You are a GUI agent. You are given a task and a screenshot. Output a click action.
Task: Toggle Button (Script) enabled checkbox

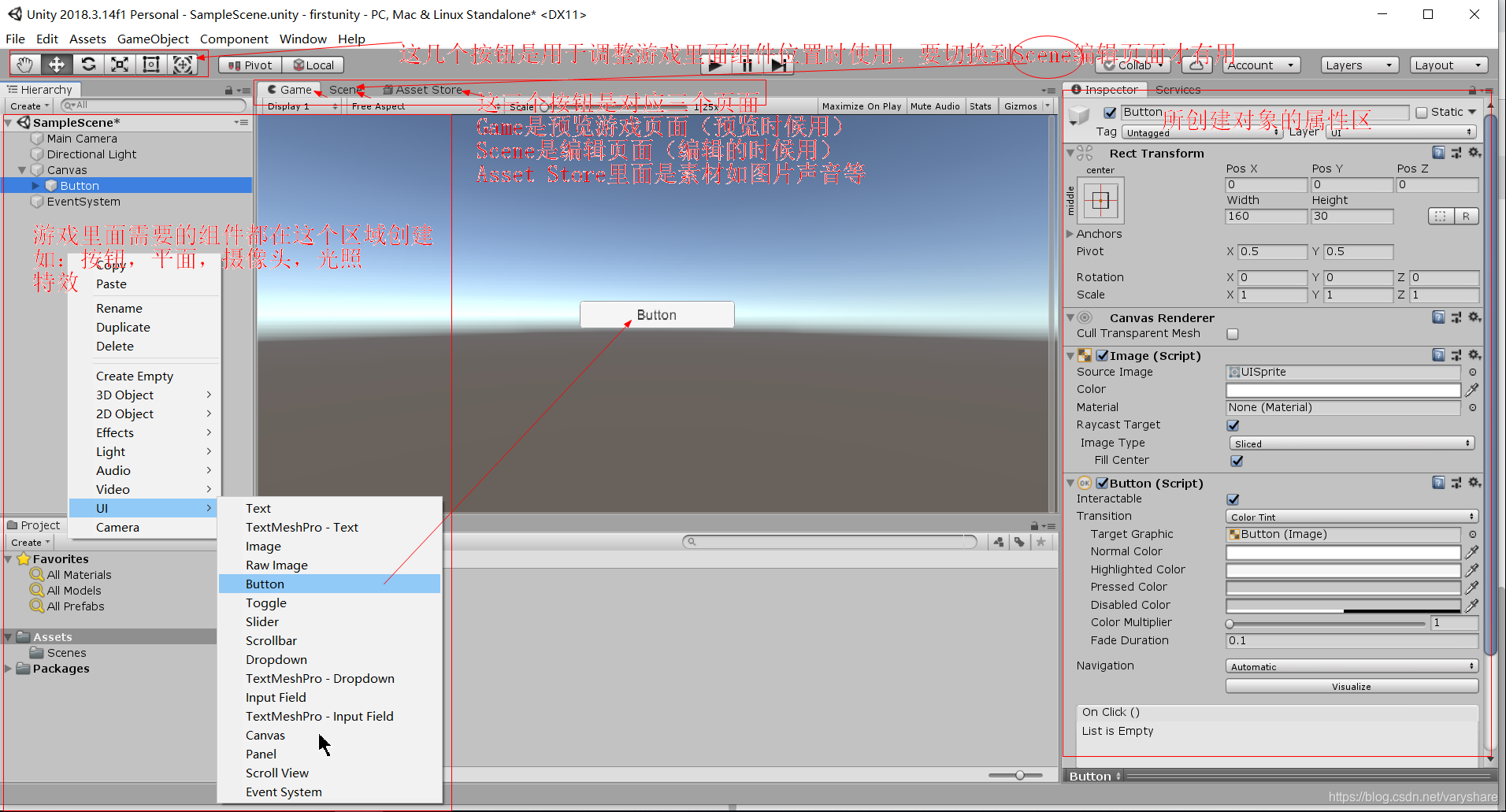point(1103,484)
